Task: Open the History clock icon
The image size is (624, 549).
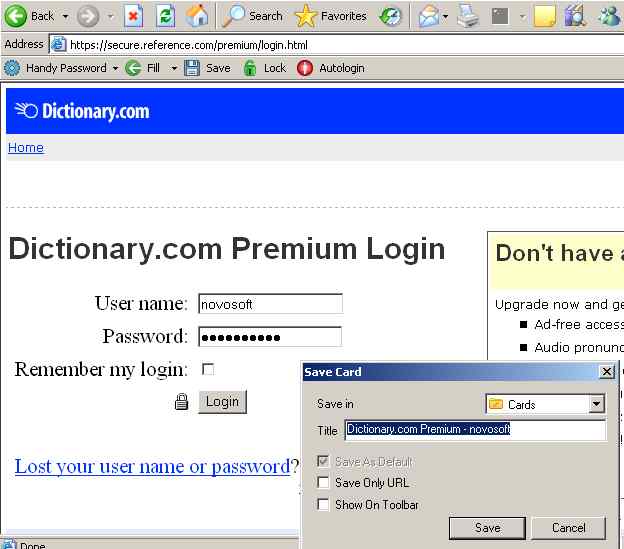Action: tap(390, 16)
